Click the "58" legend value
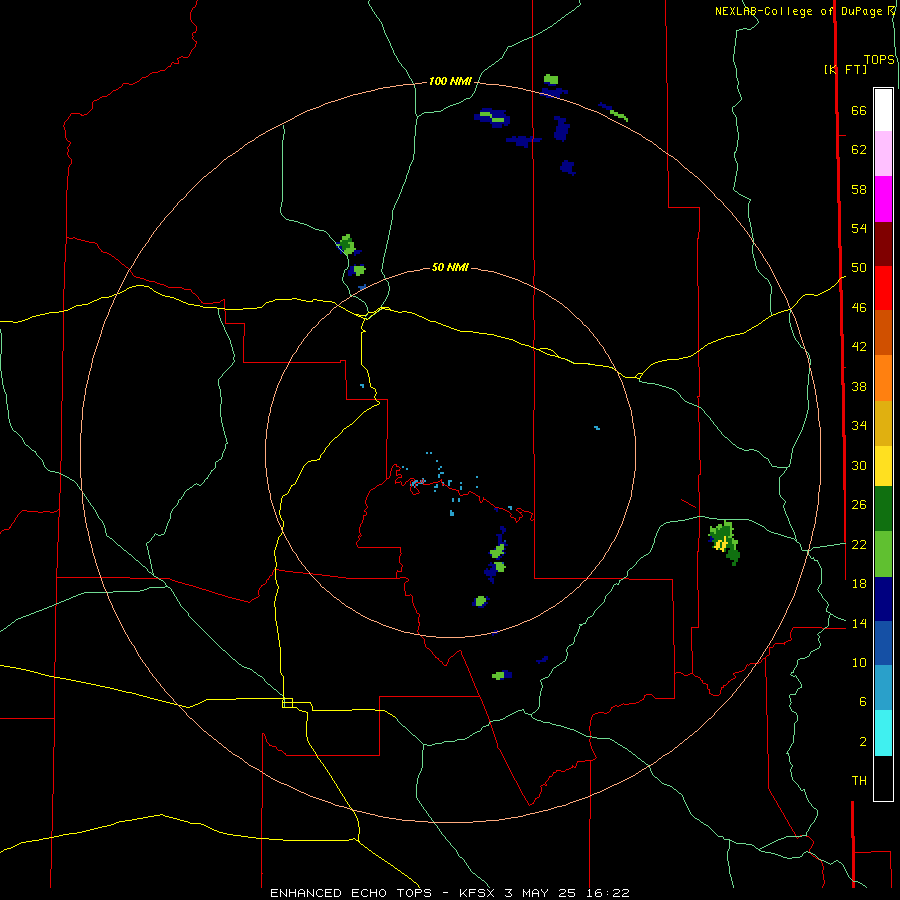 pos(859,189)
